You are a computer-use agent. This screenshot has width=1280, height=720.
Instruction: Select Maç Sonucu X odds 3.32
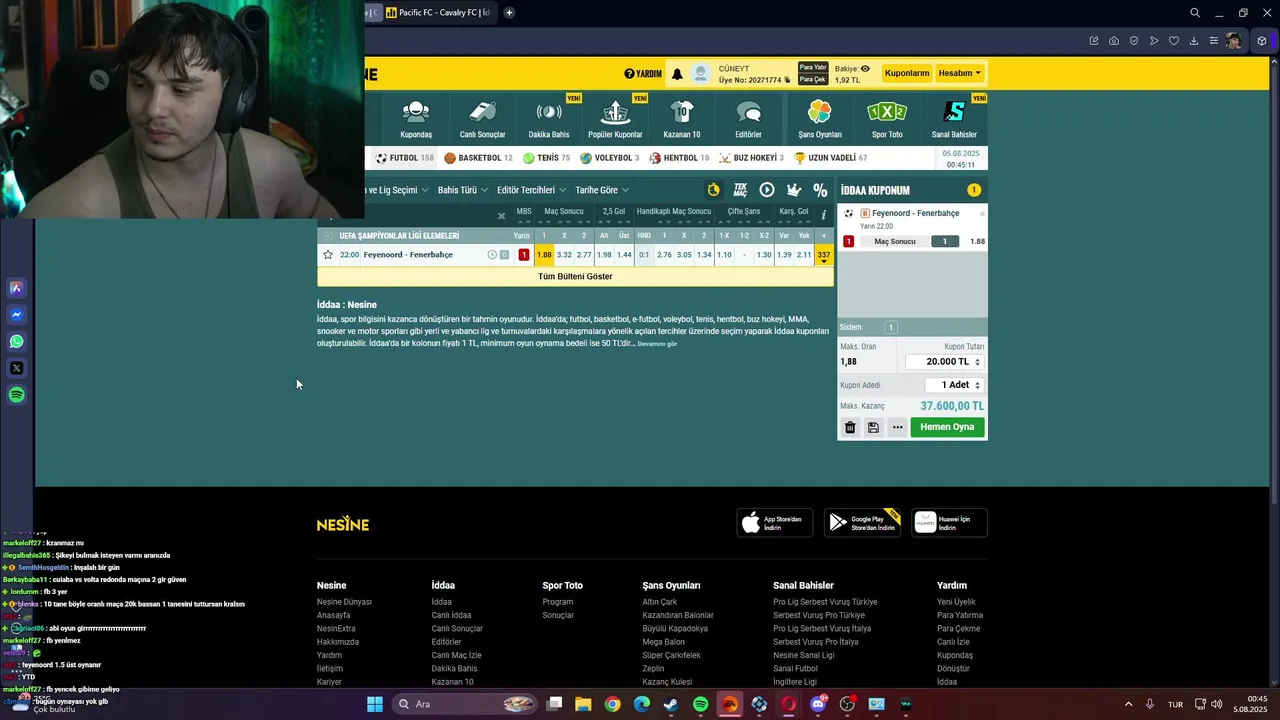(564, 255)
